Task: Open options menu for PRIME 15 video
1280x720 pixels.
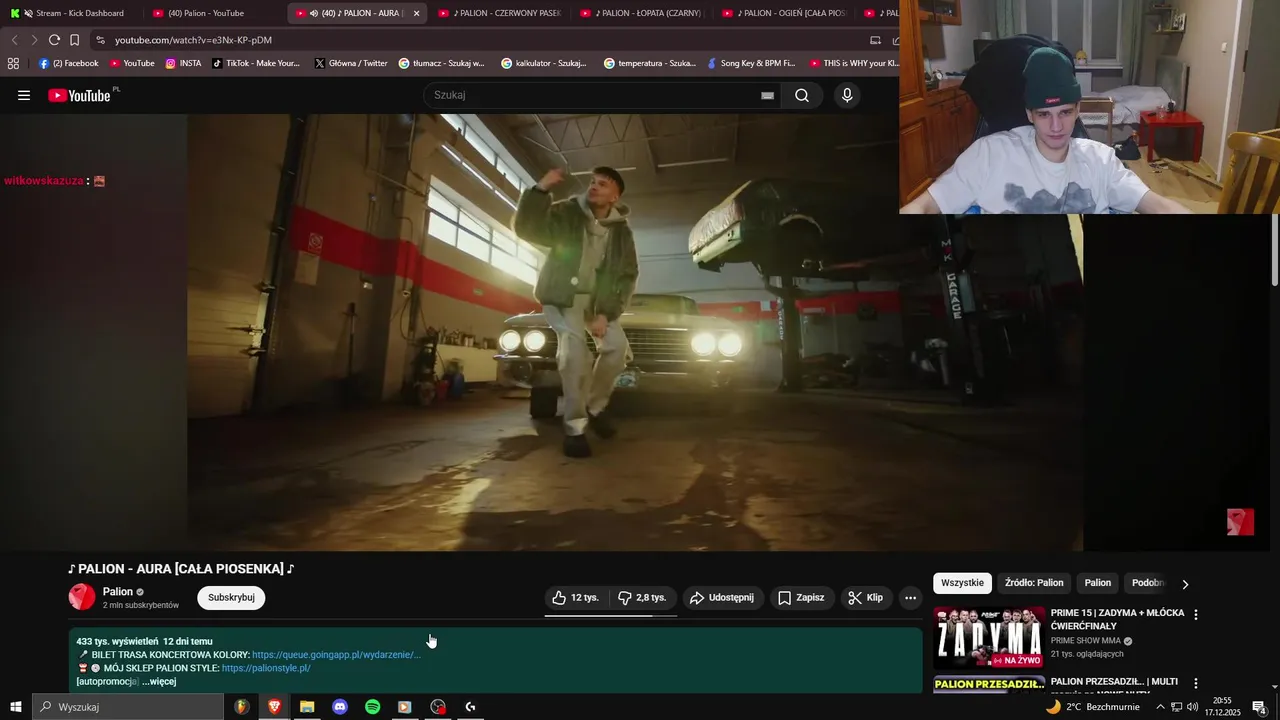Action: [x=1195, y=615]
